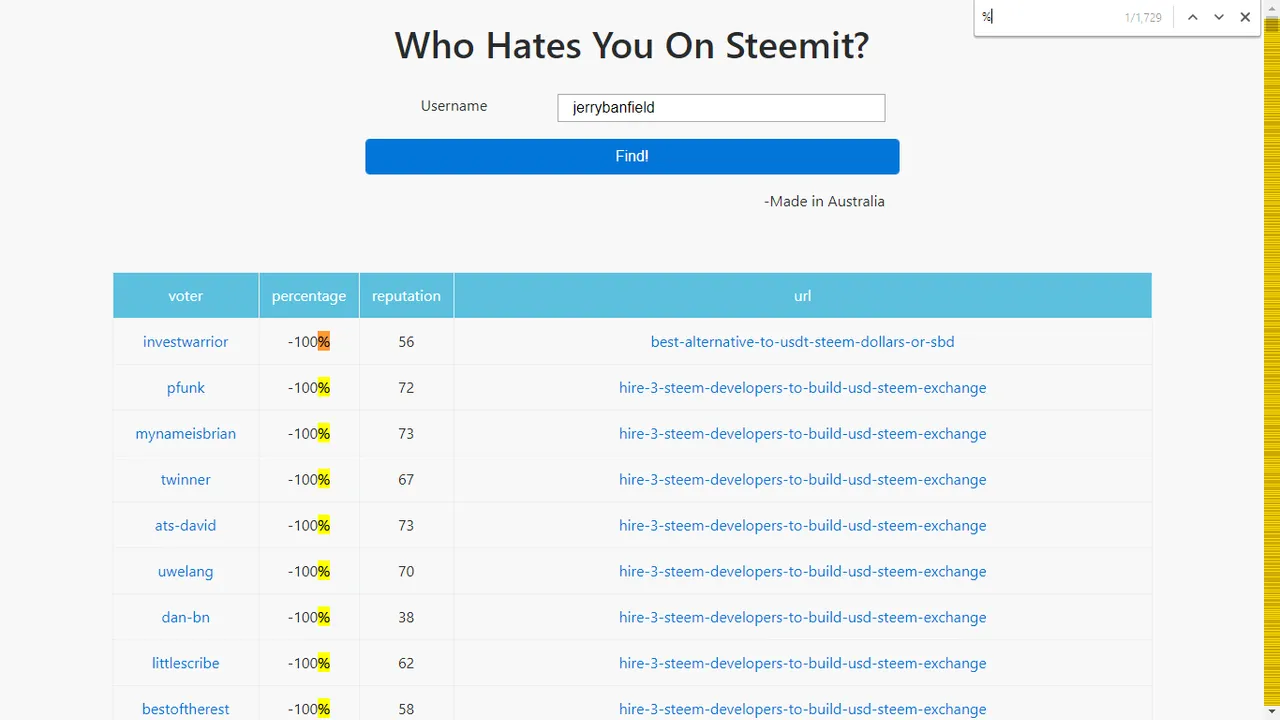The height and width of the screenshot is (720, 1280).
Task: Click the voter column header
Action: (x=186, y=296)
